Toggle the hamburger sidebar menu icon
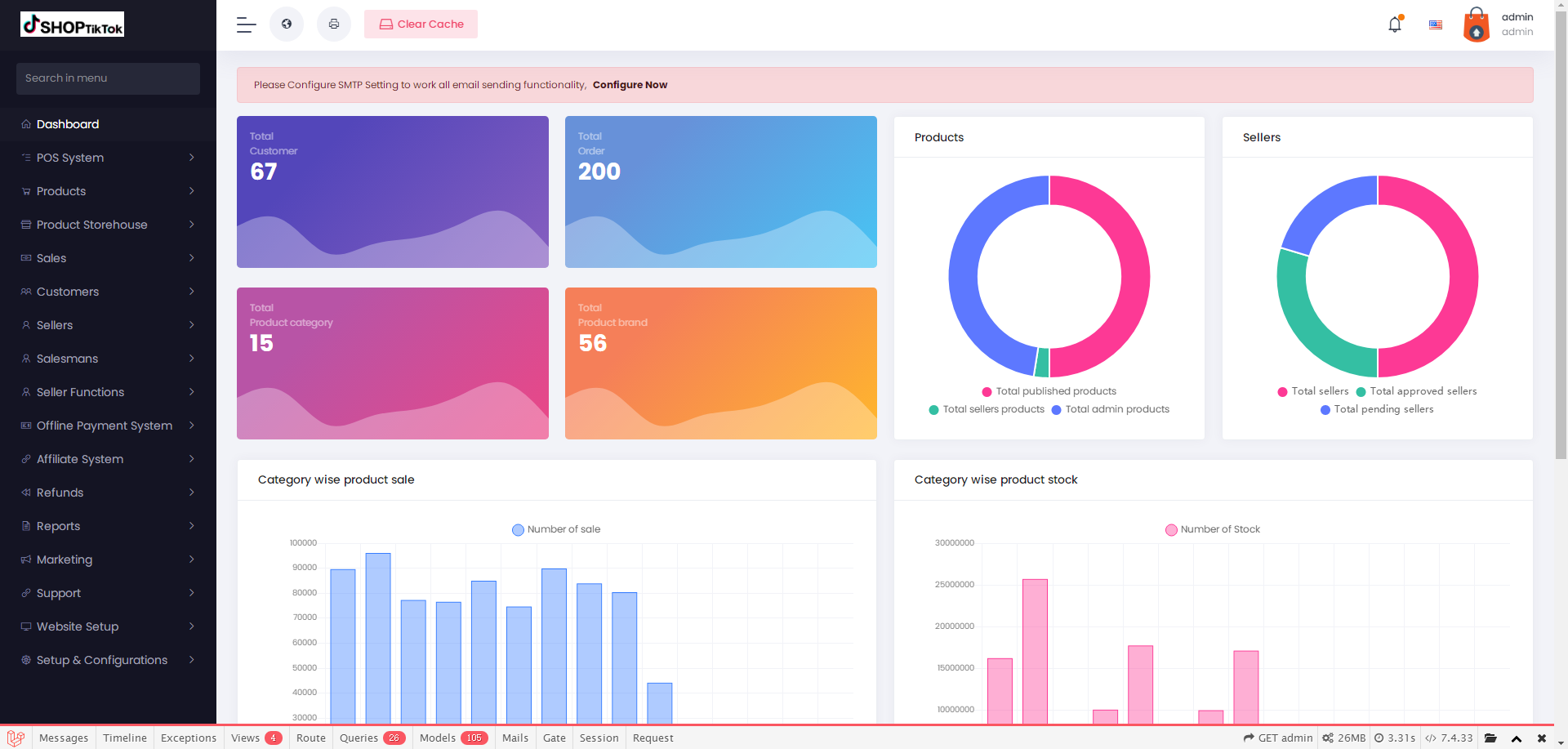The image size is (1568, 749). click(247, 25)
